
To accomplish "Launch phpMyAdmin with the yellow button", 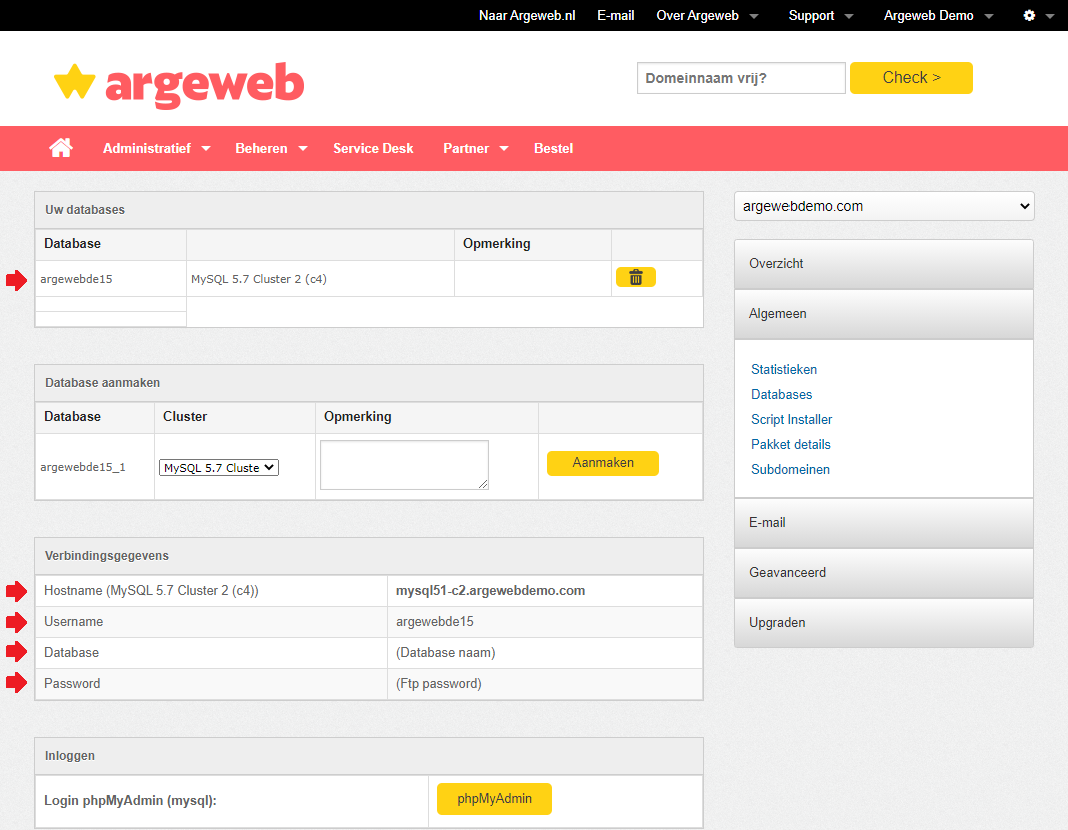I will (494, 799).
